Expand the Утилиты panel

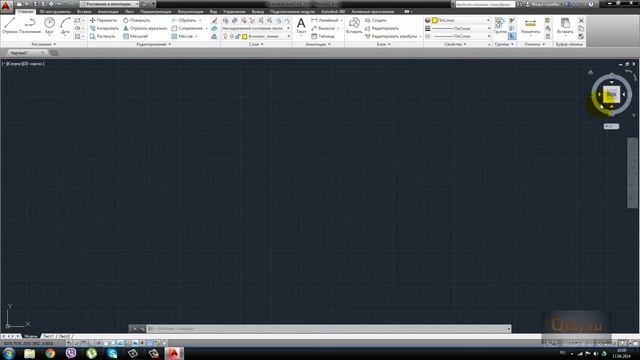[x=535, y=44]
